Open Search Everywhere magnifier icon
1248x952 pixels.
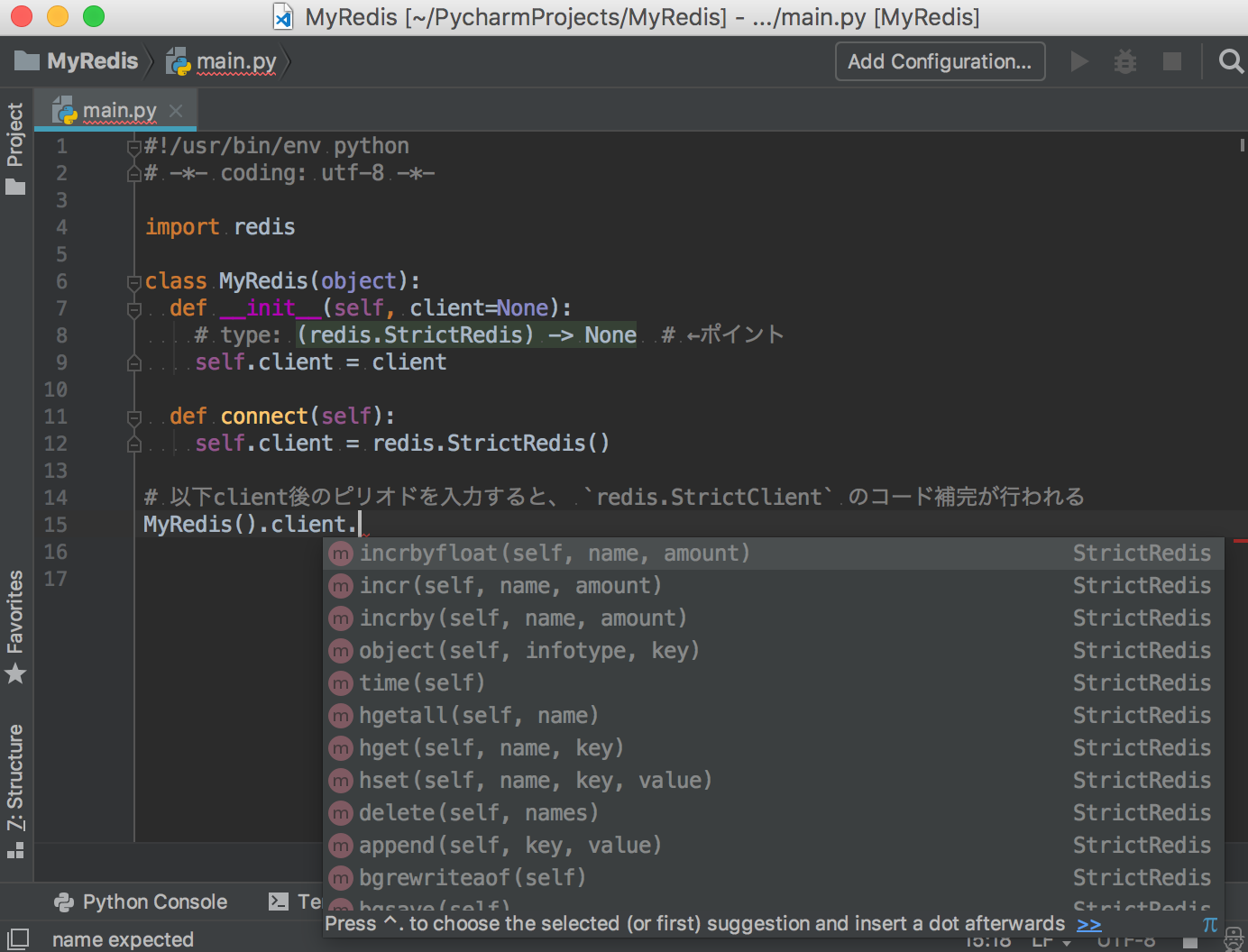point(1231,61)
